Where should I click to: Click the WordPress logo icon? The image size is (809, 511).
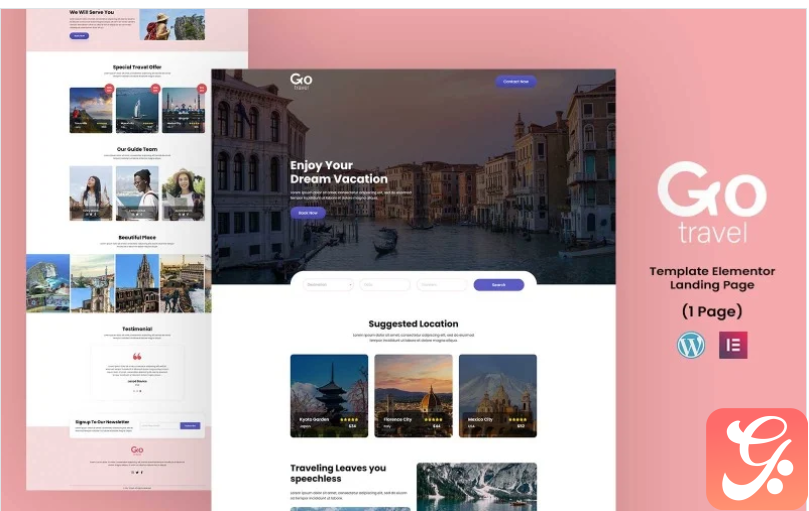click(x=691, y=345)
